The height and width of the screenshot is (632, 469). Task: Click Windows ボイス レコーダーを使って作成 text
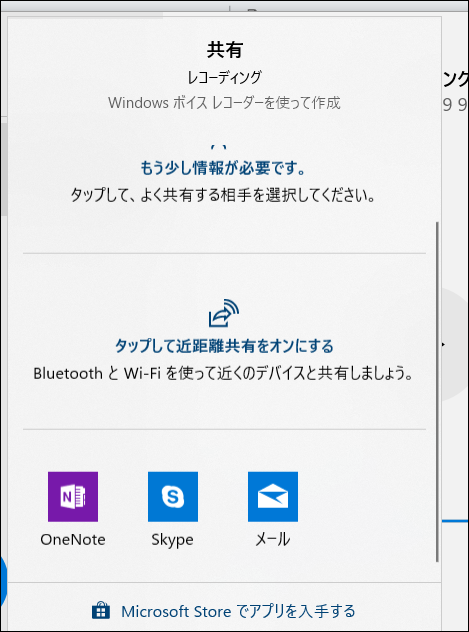pos(224,103)
